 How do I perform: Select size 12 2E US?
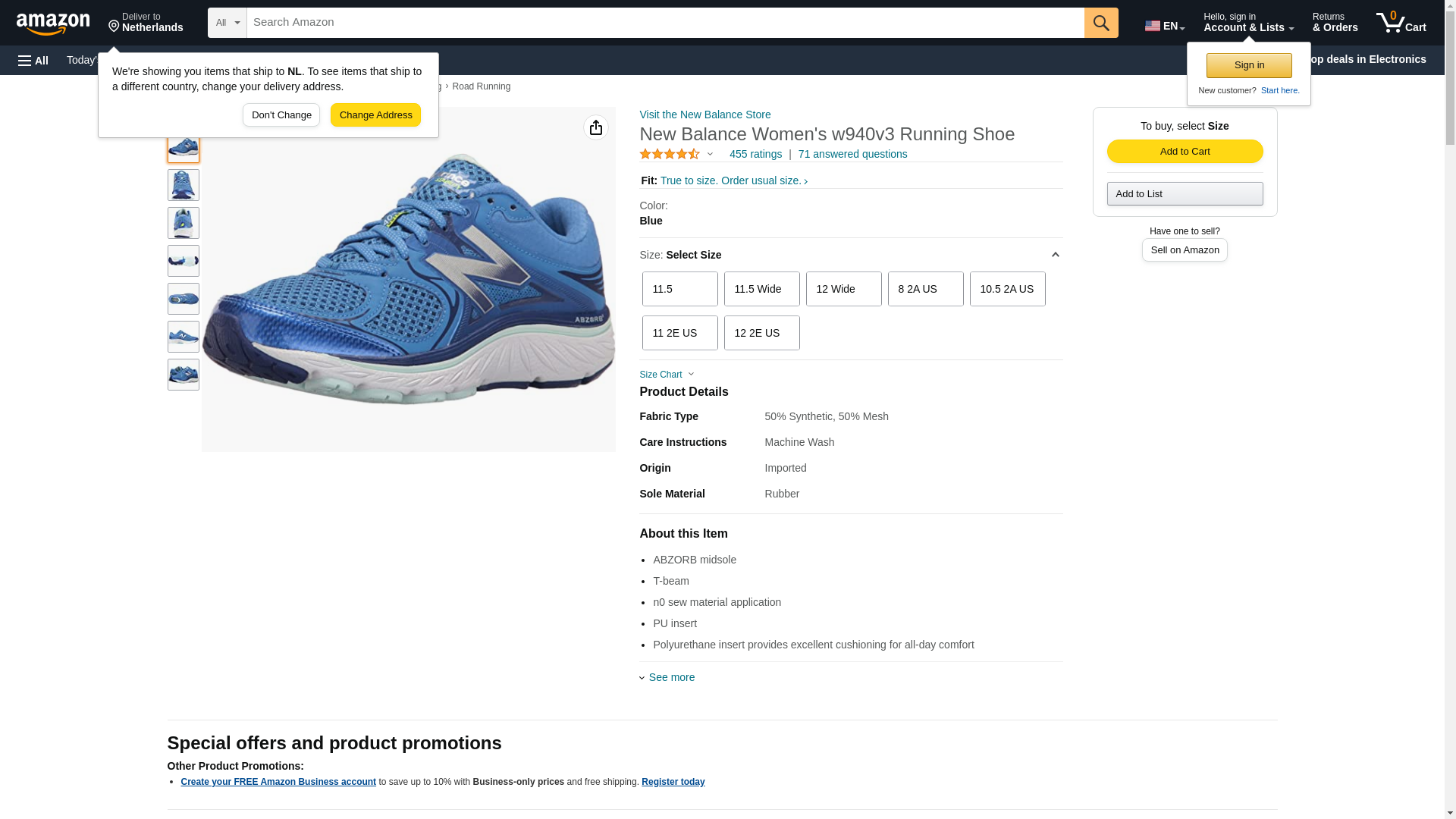pos(761,333)
